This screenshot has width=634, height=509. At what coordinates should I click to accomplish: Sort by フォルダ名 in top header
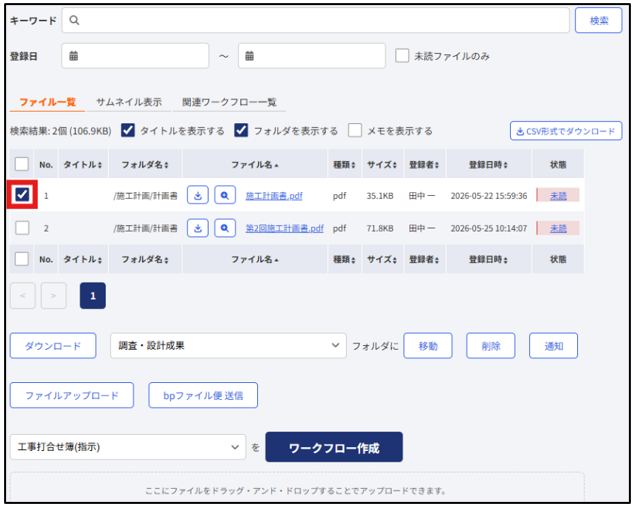(145, 165)
